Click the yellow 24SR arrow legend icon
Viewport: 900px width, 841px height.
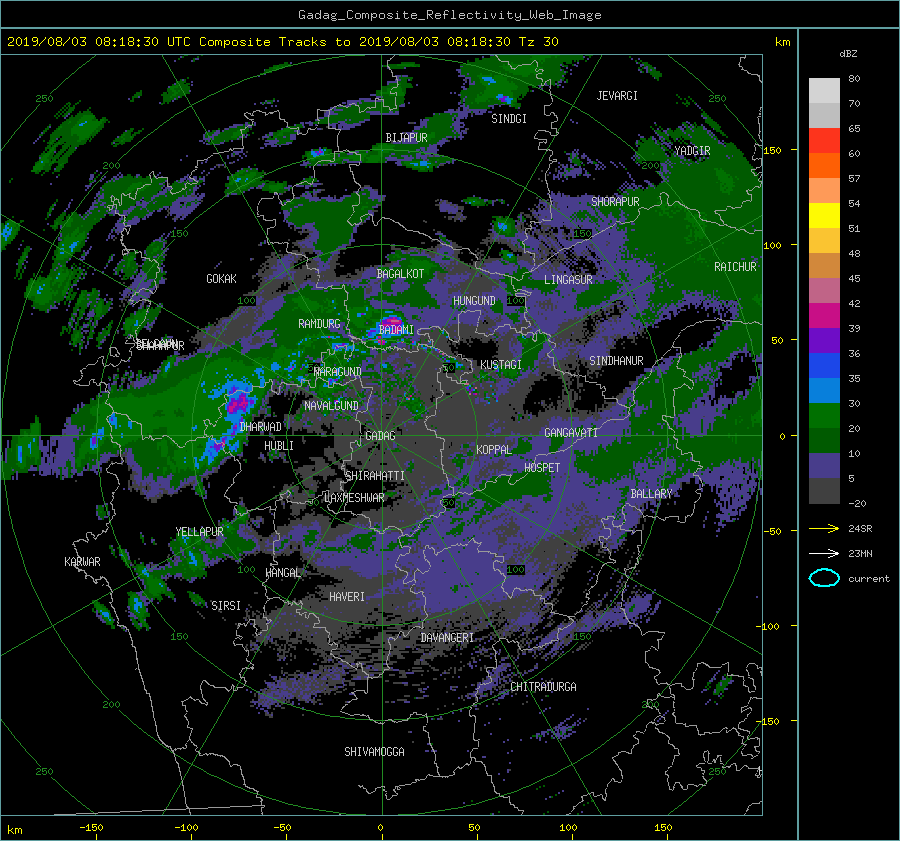pos(824,528)
